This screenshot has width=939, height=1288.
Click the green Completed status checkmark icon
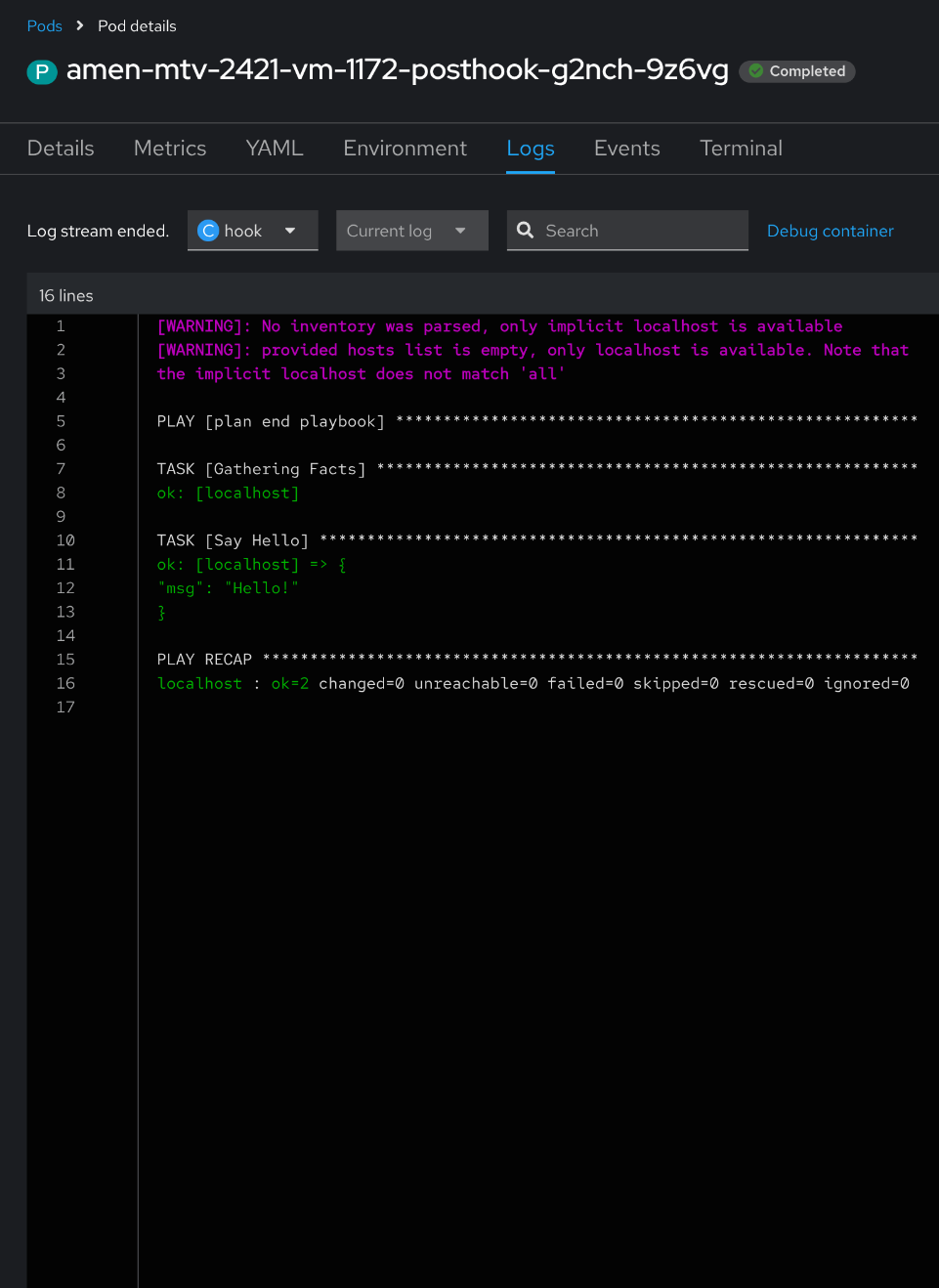coord(755,71)
